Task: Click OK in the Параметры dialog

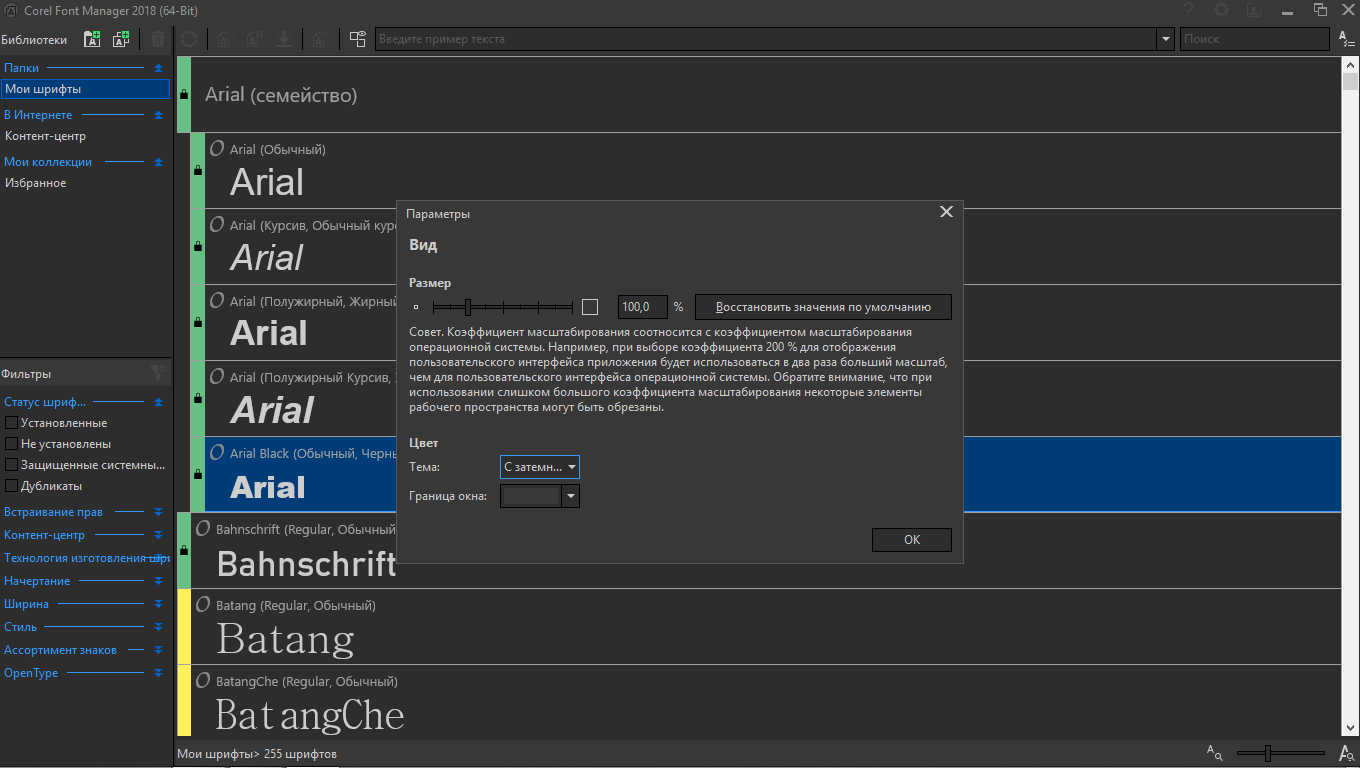Action: tap(912, 539)
